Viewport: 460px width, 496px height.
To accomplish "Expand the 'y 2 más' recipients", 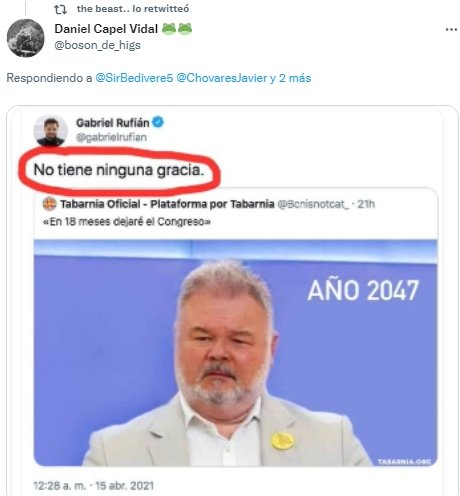I will [x=290, y=78].
